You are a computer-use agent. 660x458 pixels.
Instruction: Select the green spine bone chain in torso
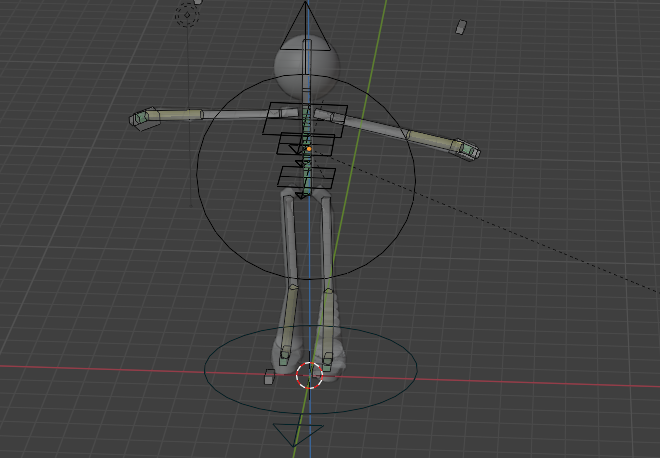[306, 152]
